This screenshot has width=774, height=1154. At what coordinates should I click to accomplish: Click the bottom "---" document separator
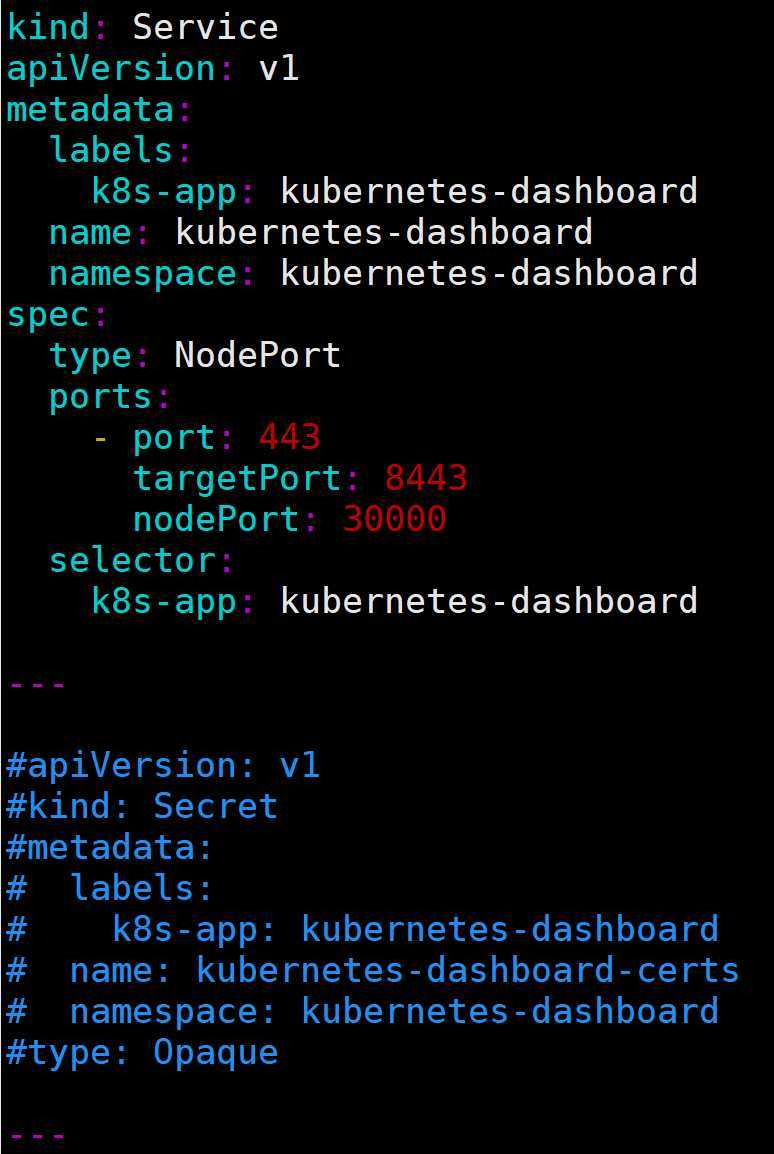click(37, 1135)
